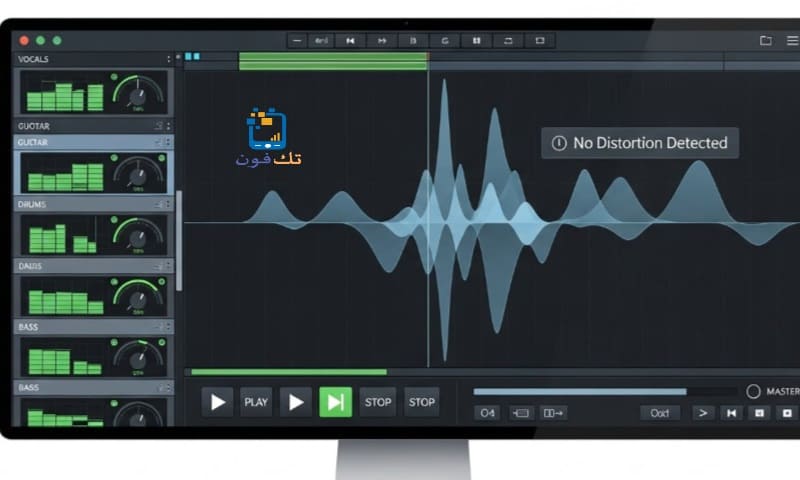Open the grid view icon in top toolbar
This screenshot has height=480, width=800.
click(477, 41)
